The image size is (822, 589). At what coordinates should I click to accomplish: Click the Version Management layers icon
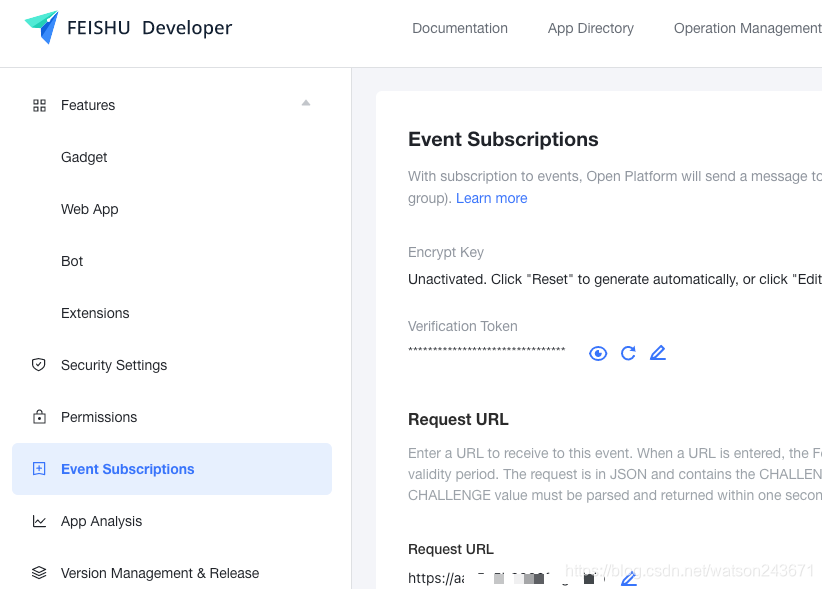[x=39, y=573]
